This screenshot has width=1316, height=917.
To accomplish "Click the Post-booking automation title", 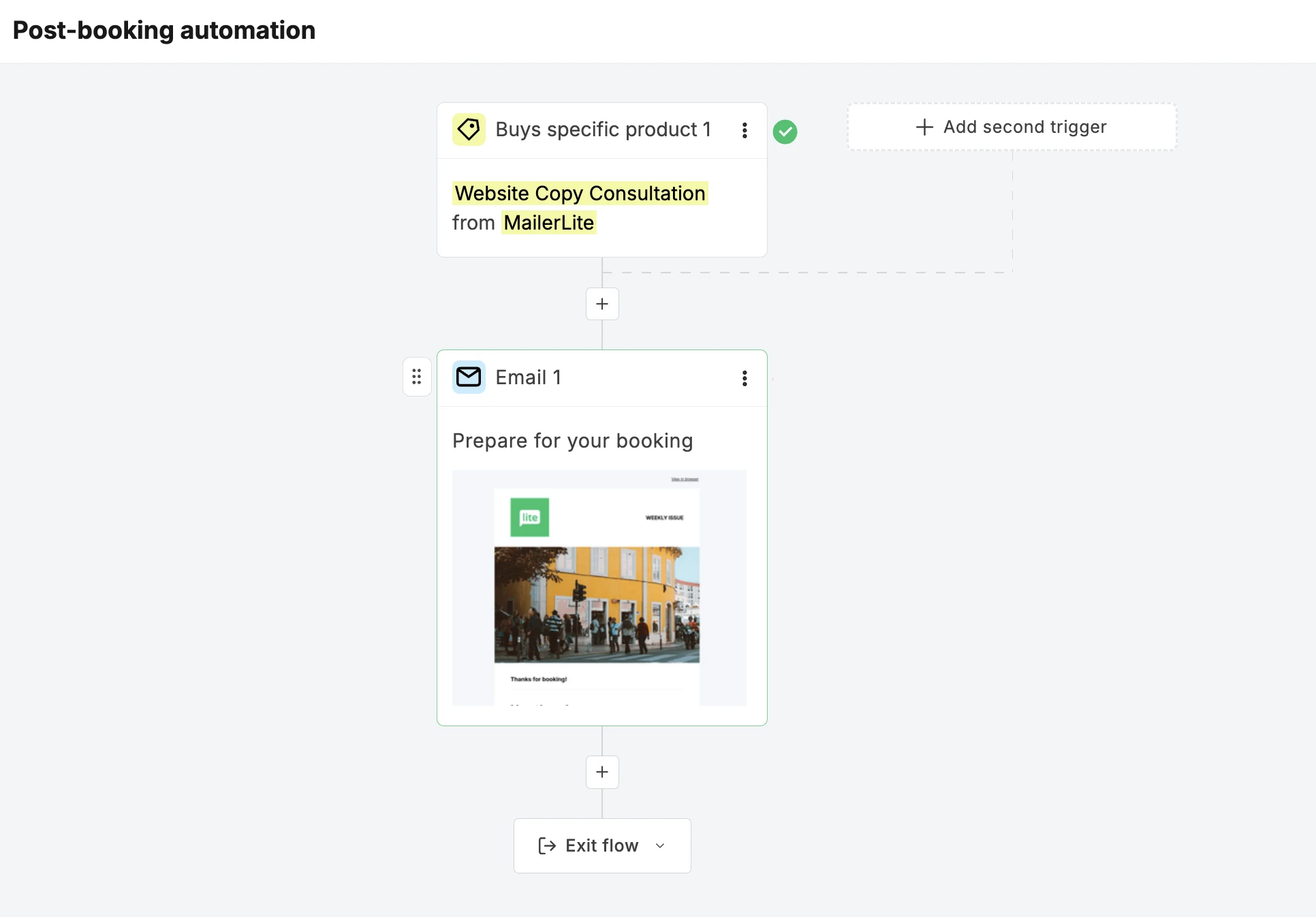I will (164, 31).
